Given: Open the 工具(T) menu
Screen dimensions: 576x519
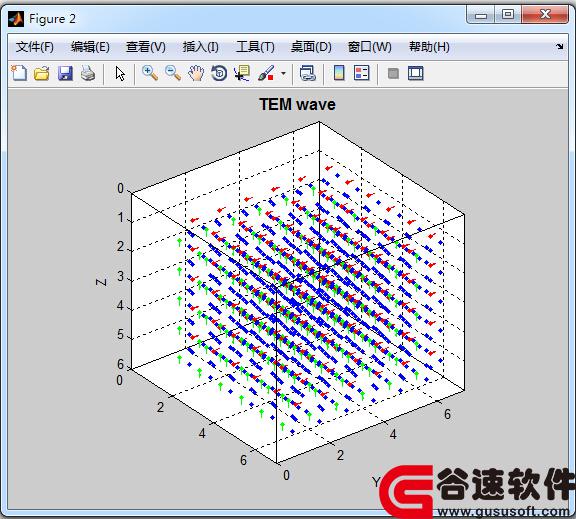Looking at the screenshot, I should [x=255, y=47].
